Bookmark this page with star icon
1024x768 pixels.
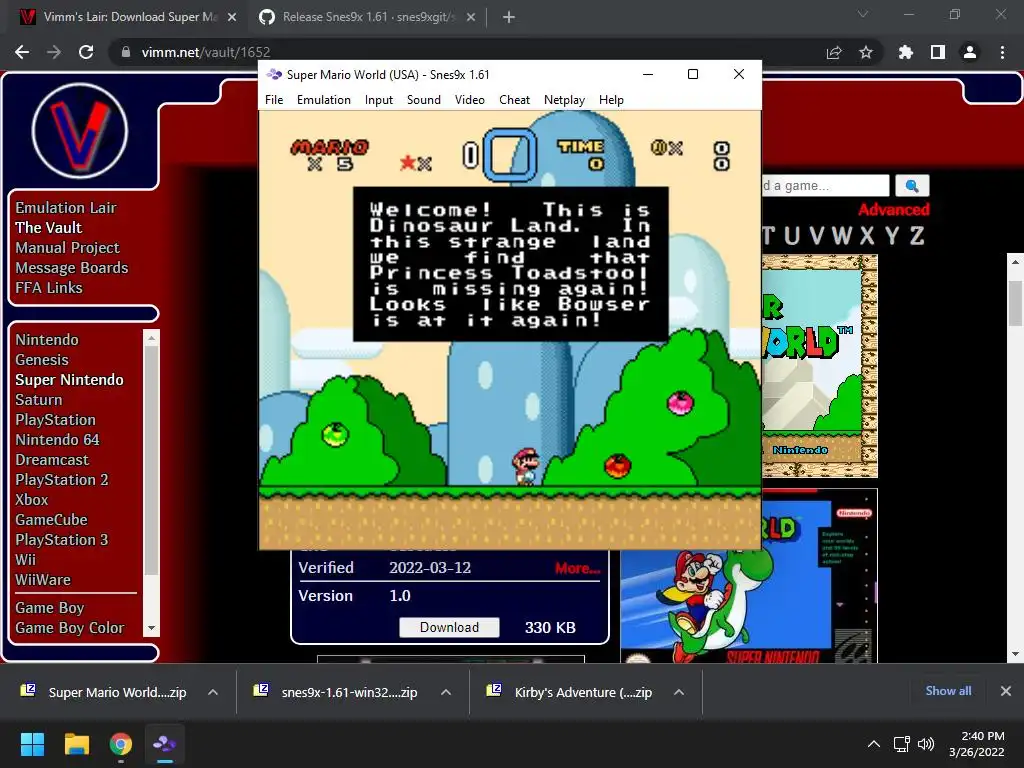click(866, 52)
